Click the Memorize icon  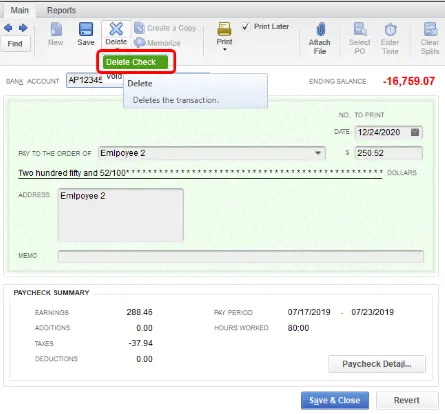pyautogui.click(x=139, y=43)
